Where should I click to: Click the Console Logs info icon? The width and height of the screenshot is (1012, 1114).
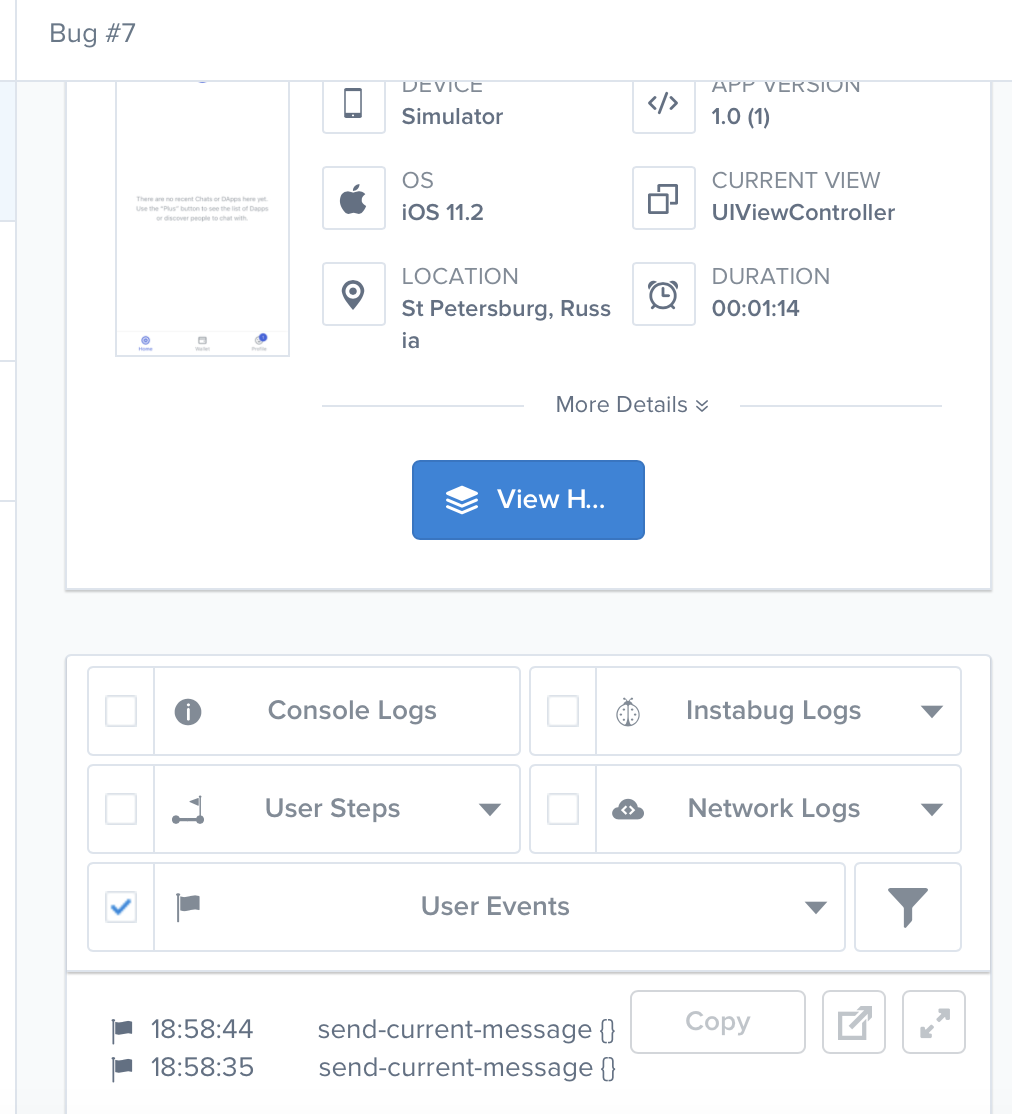click(188, 711)
